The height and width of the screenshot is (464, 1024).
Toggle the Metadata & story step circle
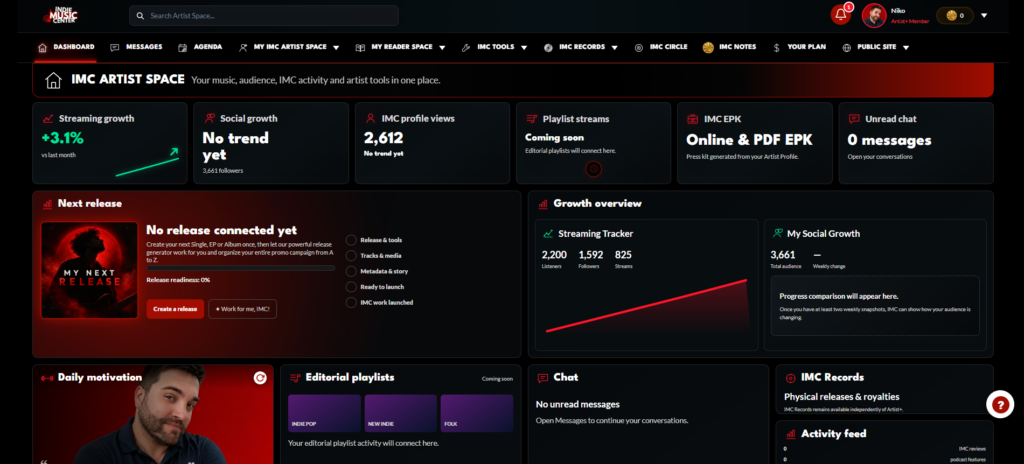[x=351, y=271]
